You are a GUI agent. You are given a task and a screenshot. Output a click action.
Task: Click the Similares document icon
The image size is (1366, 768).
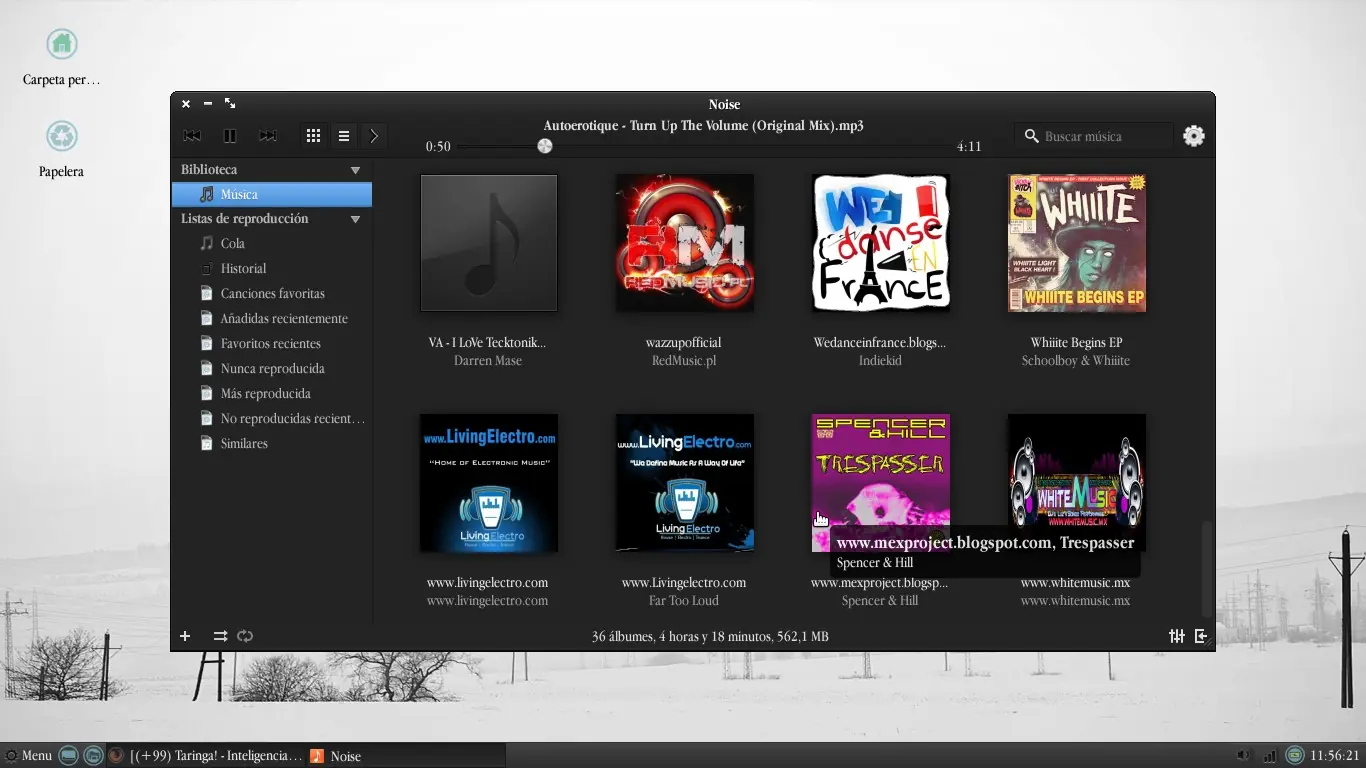coord(207,443)
